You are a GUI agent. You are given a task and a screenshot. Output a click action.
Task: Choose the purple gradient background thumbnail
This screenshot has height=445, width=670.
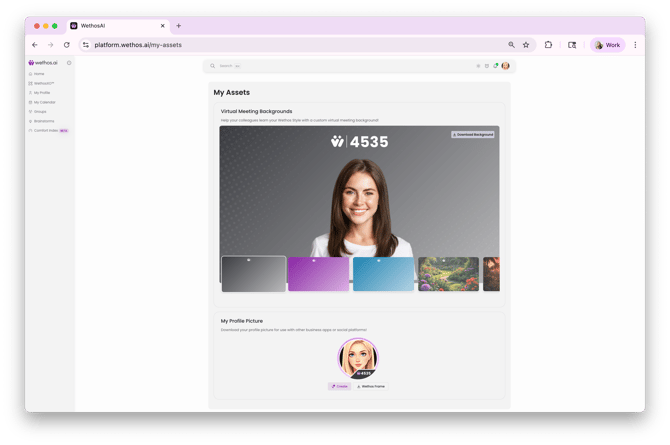tap(318, 274)
